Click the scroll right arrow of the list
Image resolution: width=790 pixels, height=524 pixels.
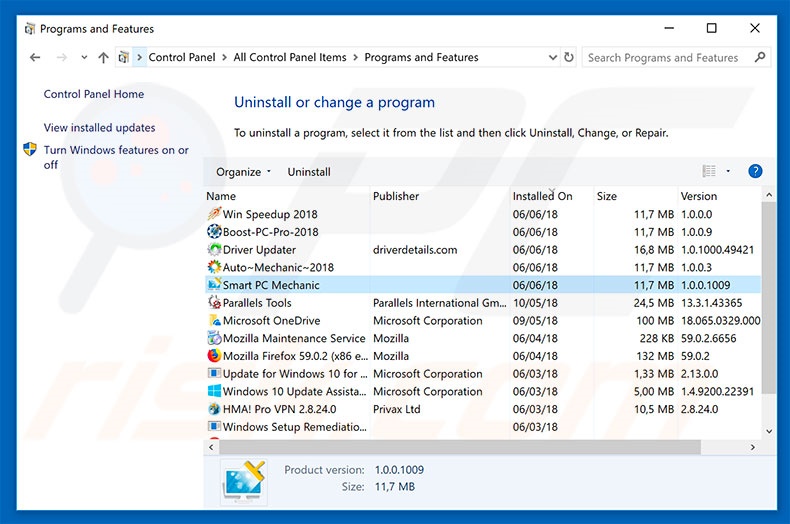[753, 447]
